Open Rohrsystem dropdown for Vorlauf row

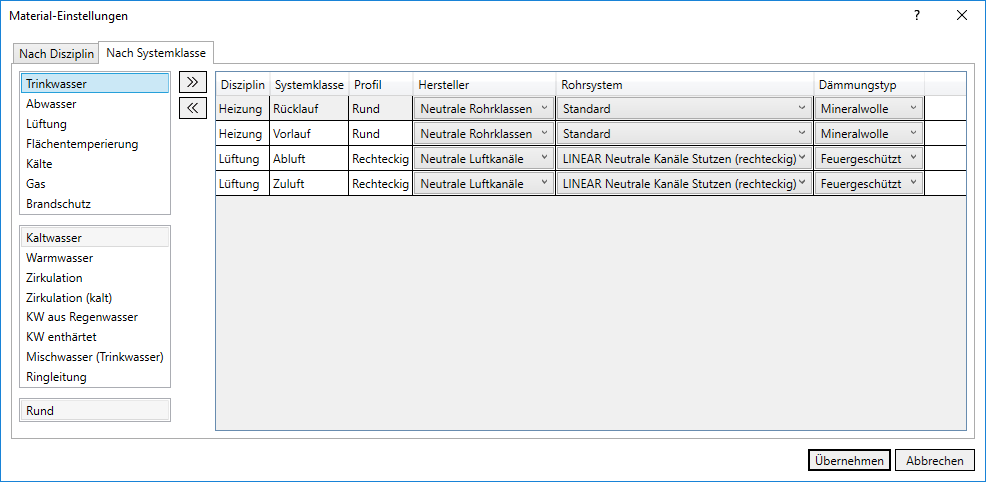click(684, 134)
